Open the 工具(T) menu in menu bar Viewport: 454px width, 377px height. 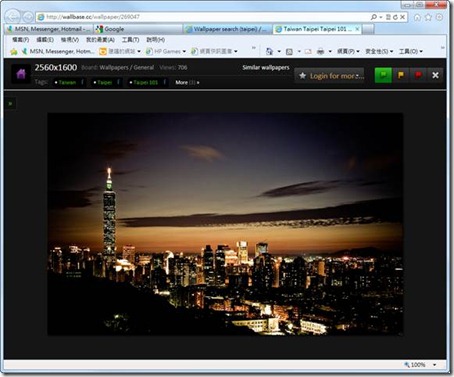tap(130, 40)
